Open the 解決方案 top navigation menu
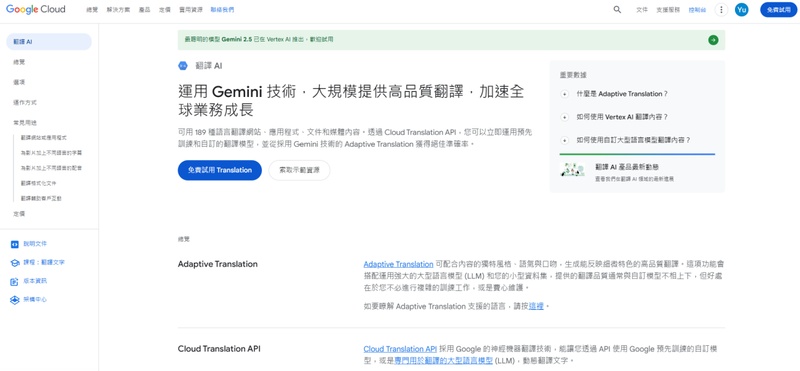Image resolution: width=800 pixels, height=371 pixels. point(118,10)
